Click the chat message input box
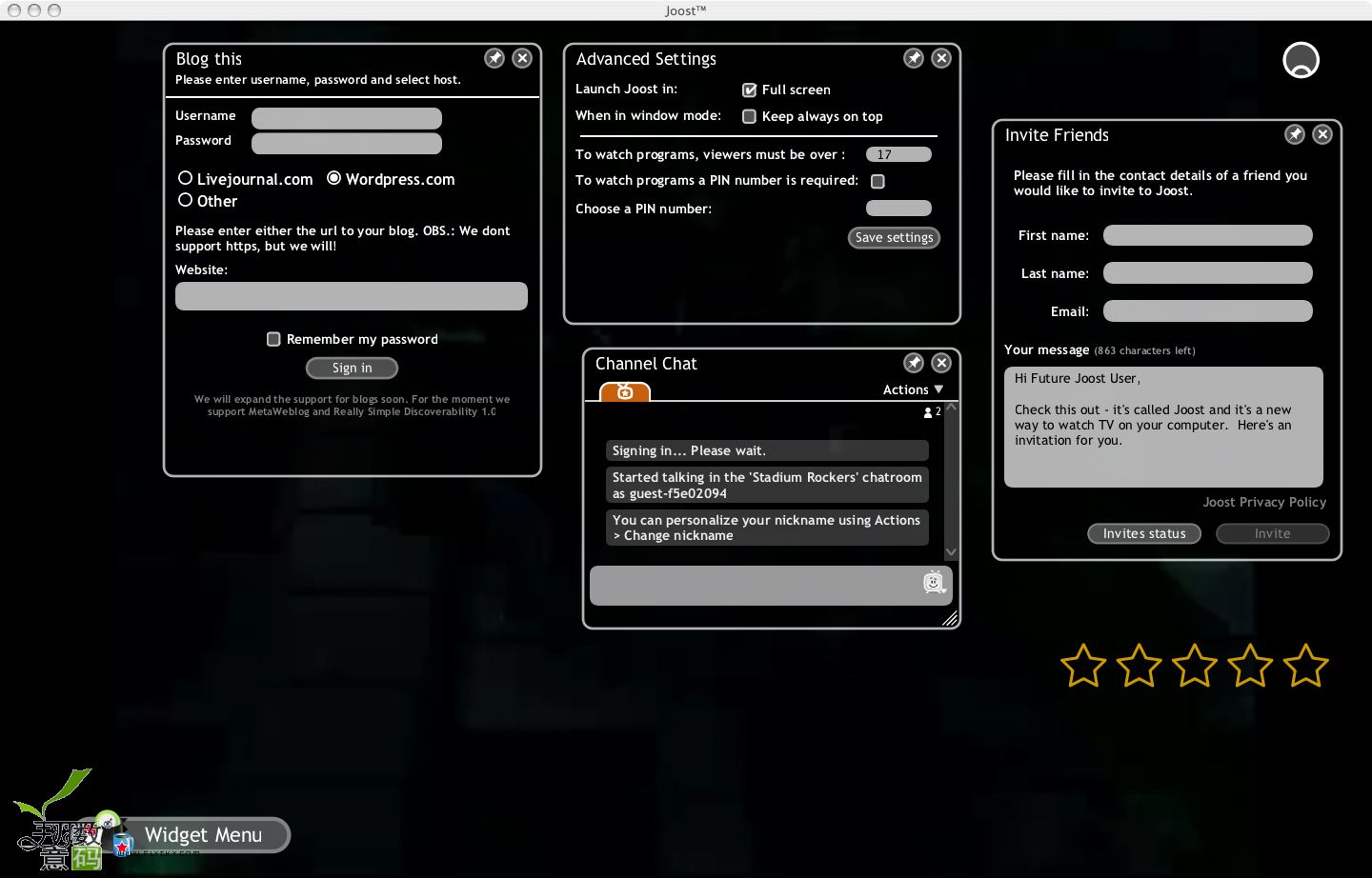Screen dimensions: 1372x878 pyautogui.click(x=771, y=586)
